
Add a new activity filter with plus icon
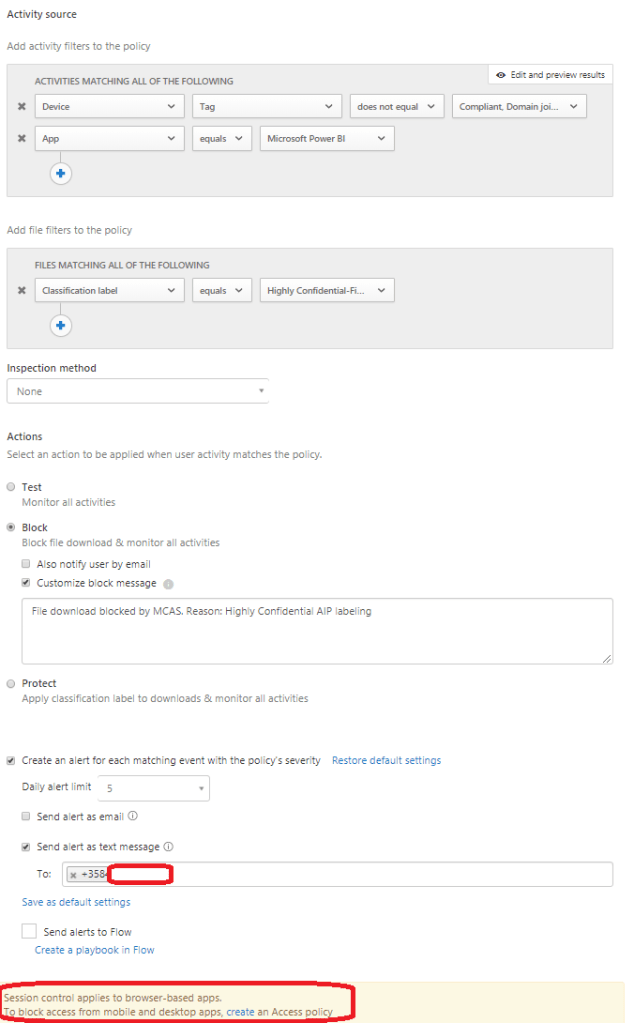point(61,173)
